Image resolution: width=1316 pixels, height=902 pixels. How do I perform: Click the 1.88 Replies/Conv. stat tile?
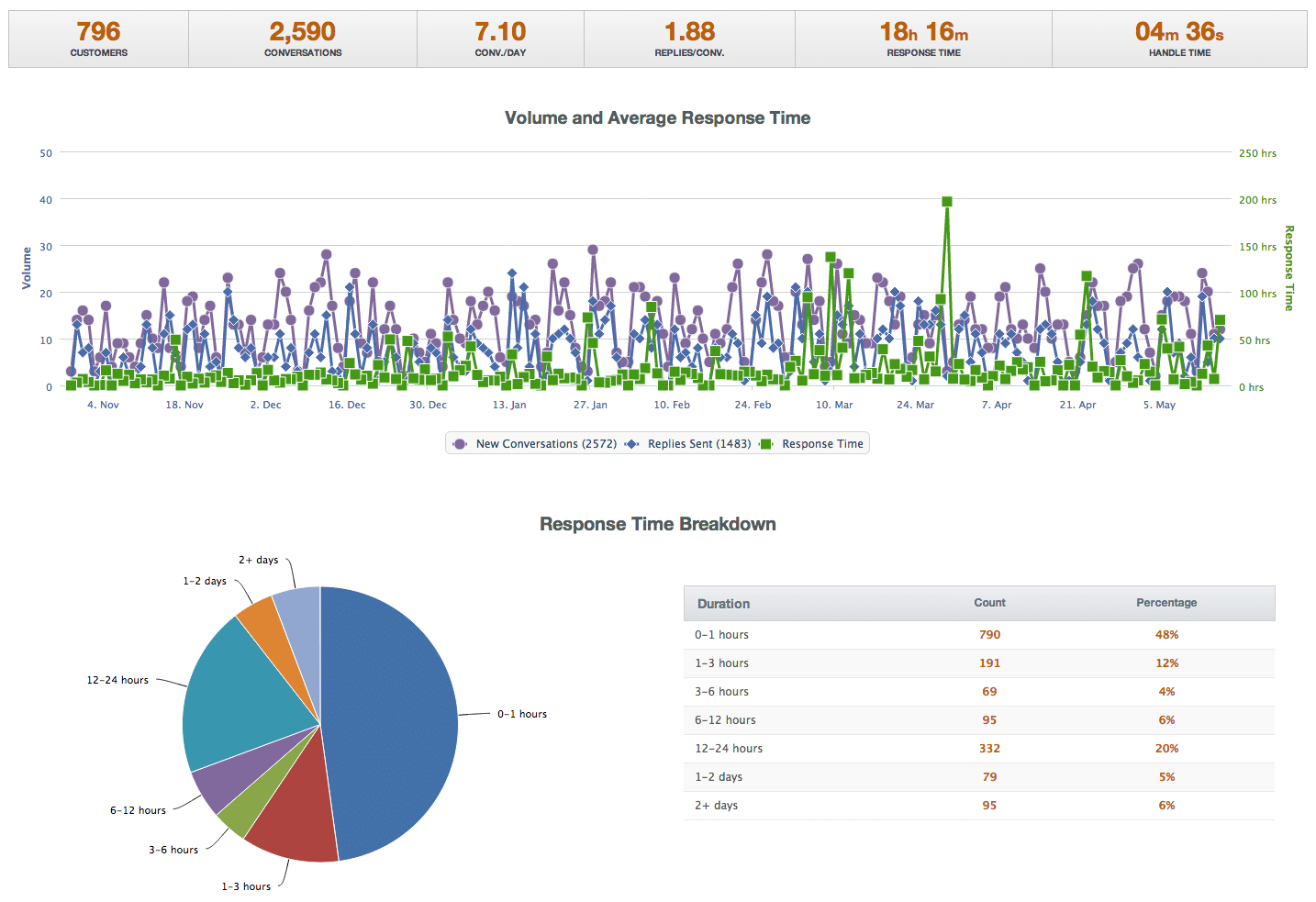689,39
